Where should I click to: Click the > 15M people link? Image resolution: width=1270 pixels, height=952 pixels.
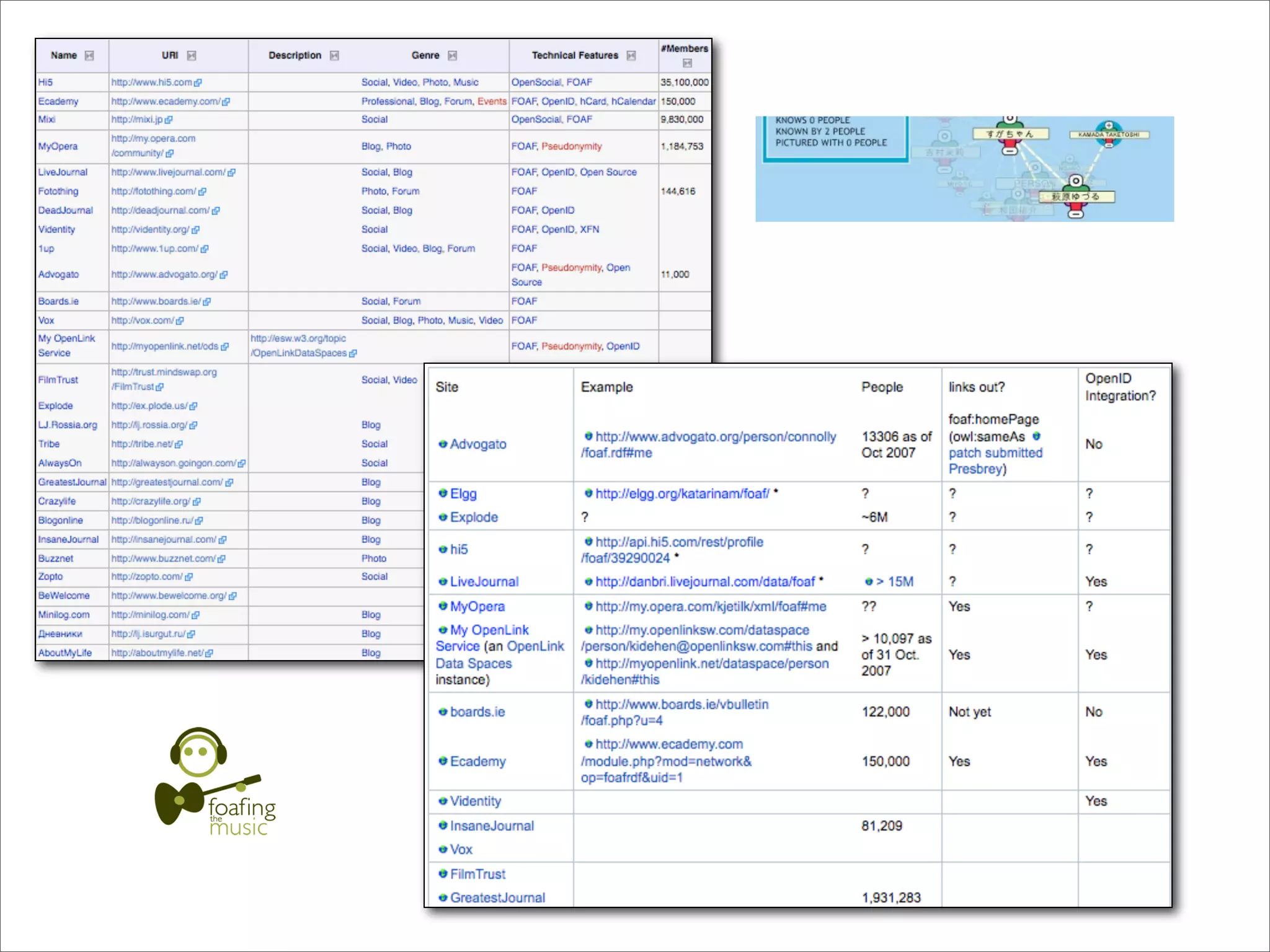point(894,582)
